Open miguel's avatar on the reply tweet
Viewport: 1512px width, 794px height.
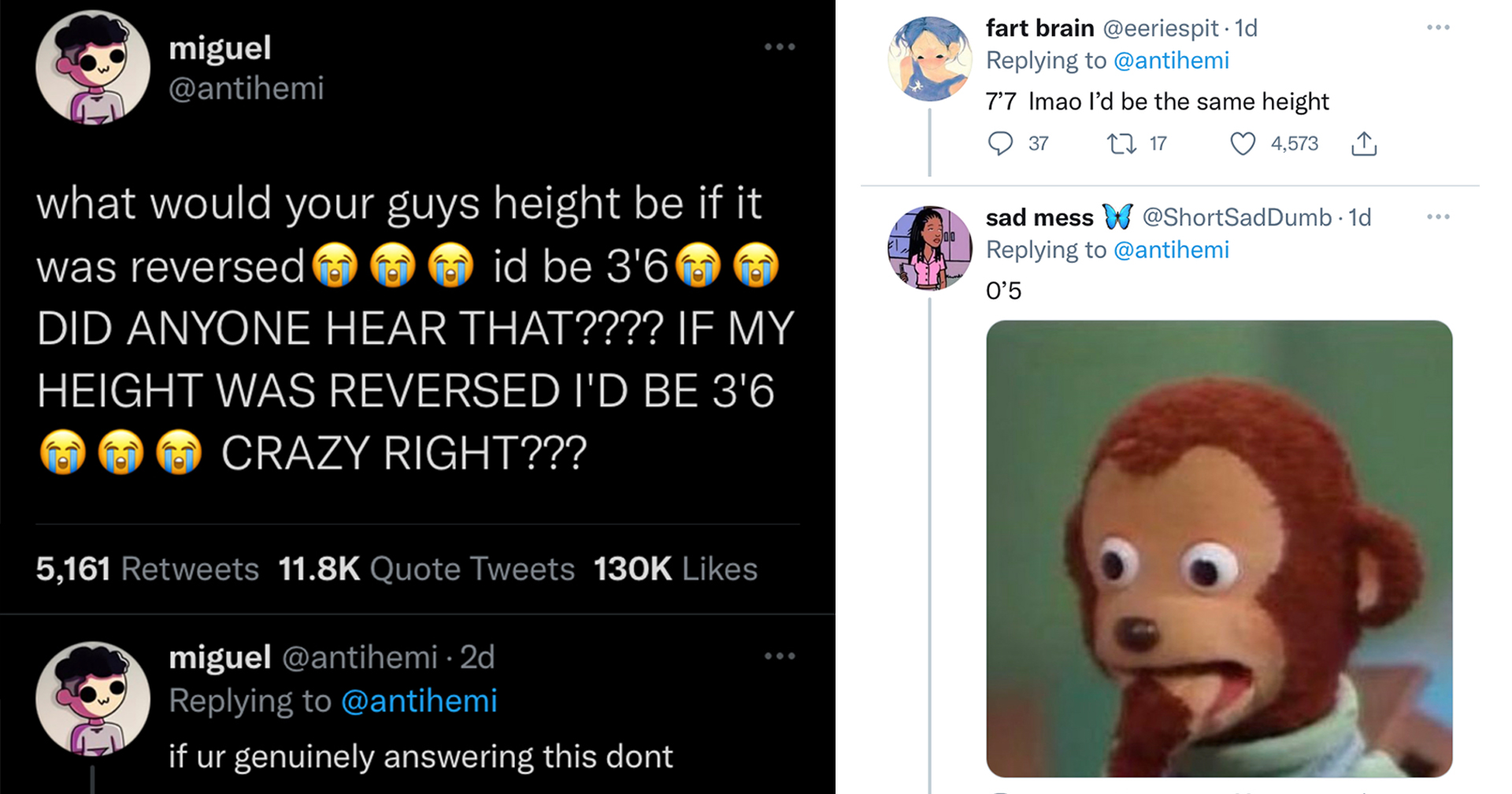[x=93, y=698]
